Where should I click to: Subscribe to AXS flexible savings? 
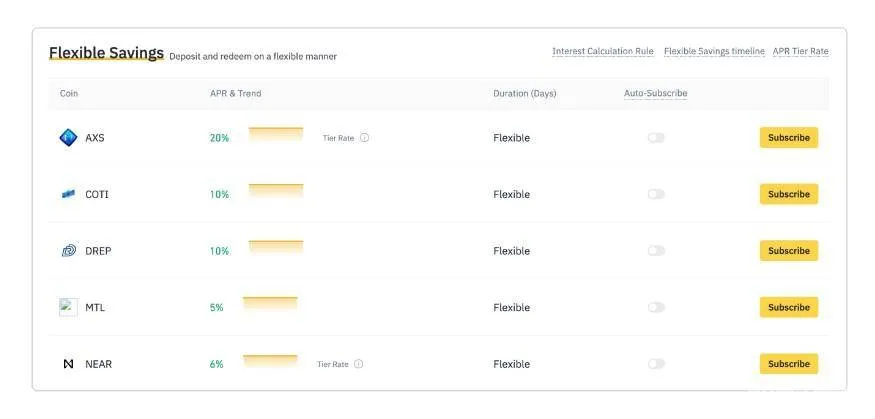click(788, 138)
